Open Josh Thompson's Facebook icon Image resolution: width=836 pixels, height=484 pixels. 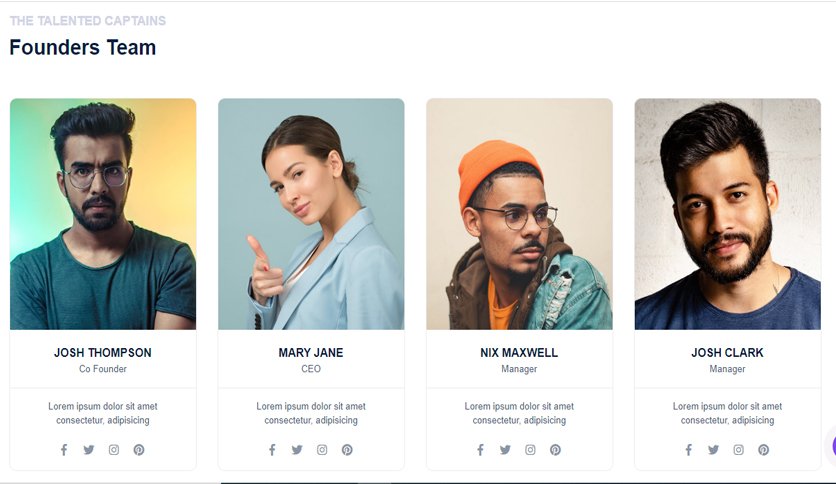[x=64, y=450]
